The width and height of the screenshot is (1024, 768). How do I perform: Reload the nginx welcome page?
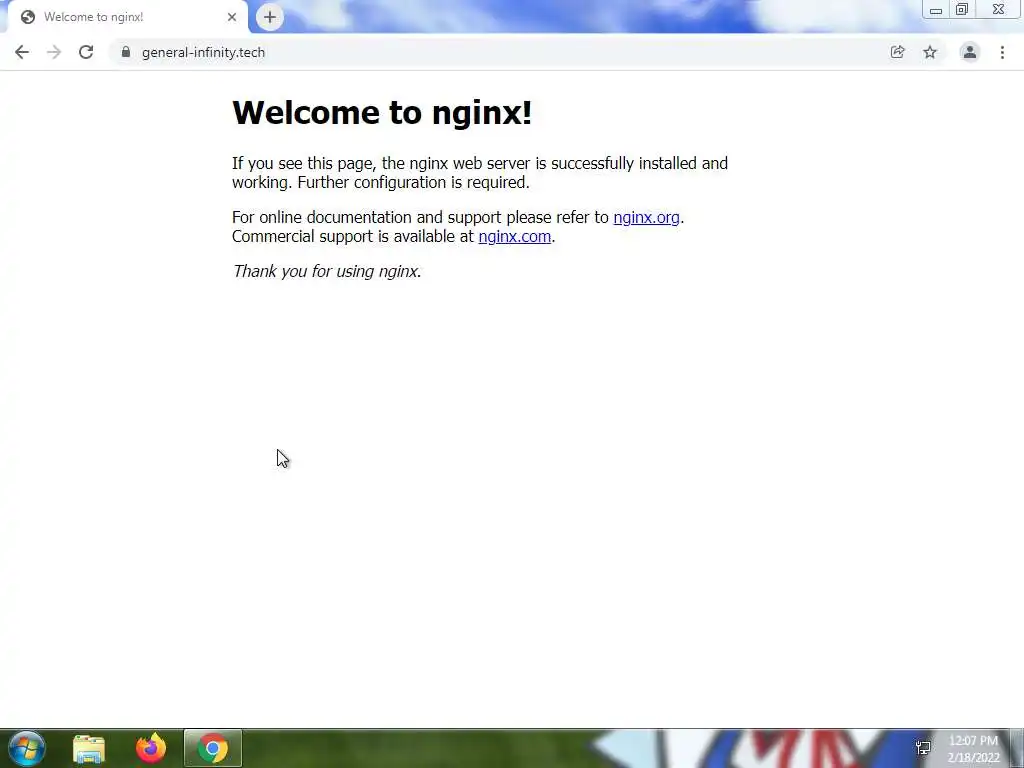86,52
